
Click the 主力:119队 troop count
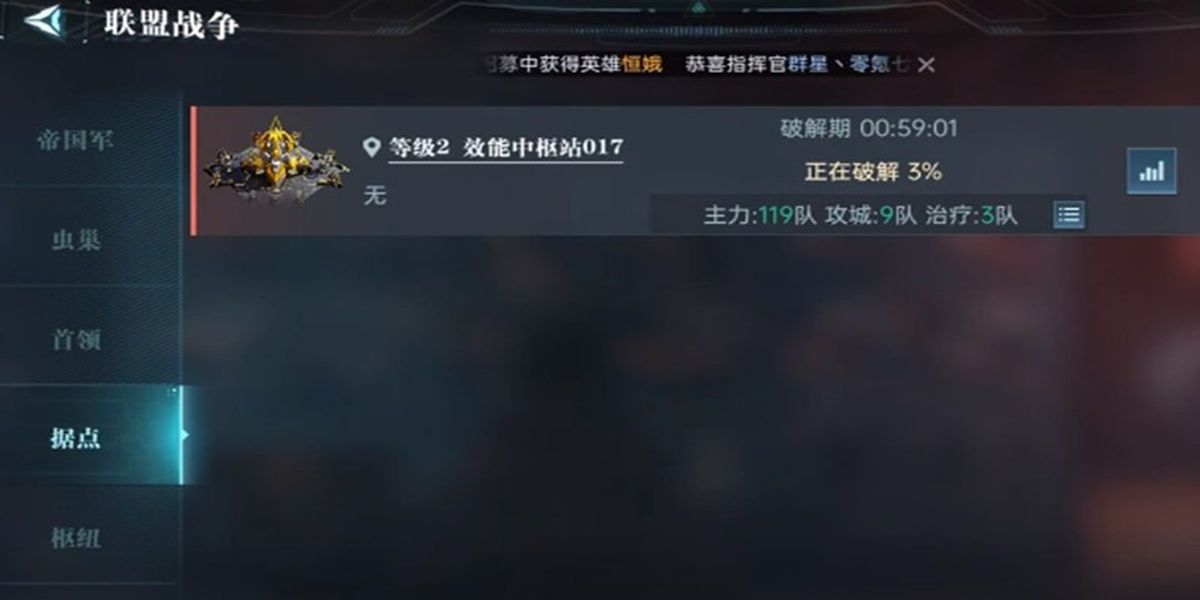tap(760, 215)
